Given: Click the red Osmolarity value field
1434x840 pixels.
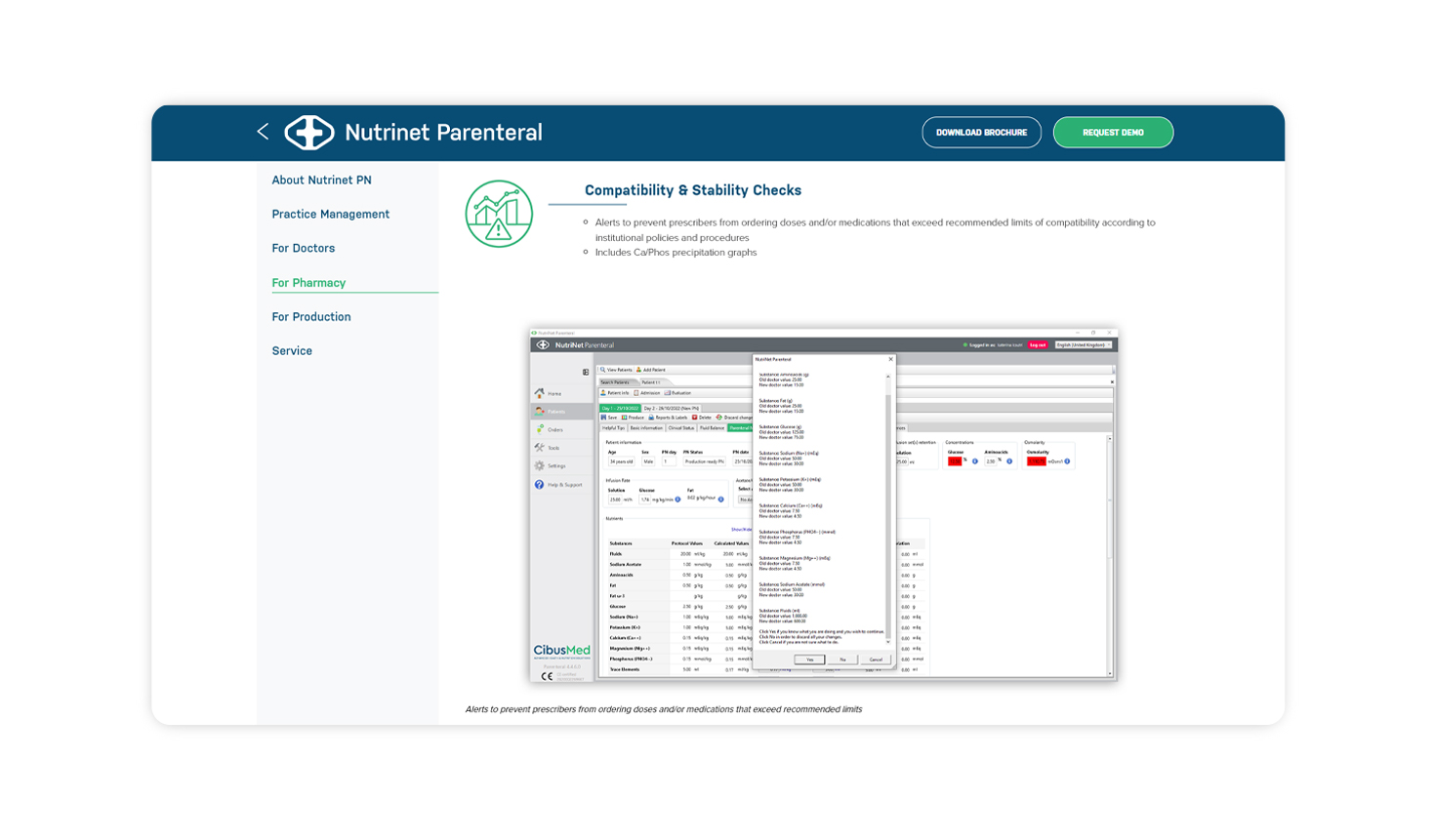Looking at the screenshot, I should 1036,461.
